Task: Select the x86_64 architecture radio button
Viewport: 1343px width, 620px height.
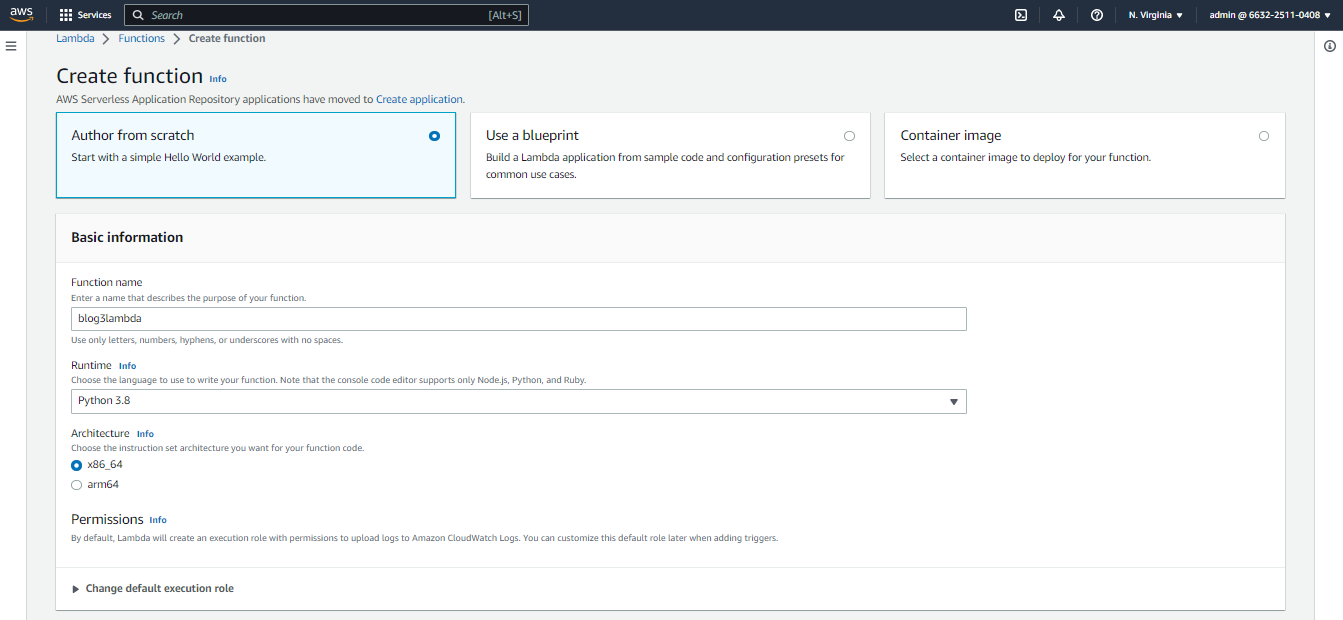Action: coord(77,465)
